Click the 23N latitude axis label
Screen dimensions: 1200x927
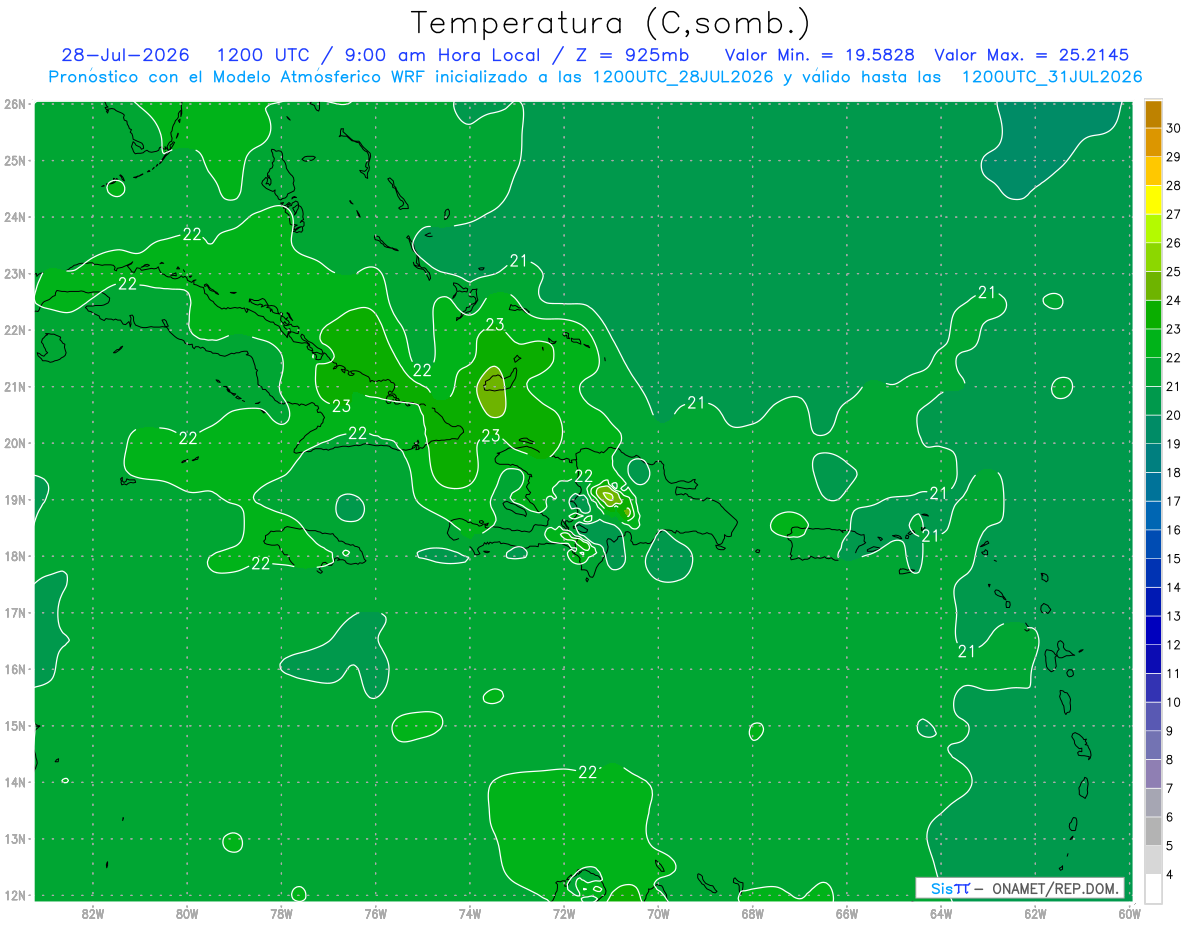[14, 273]
